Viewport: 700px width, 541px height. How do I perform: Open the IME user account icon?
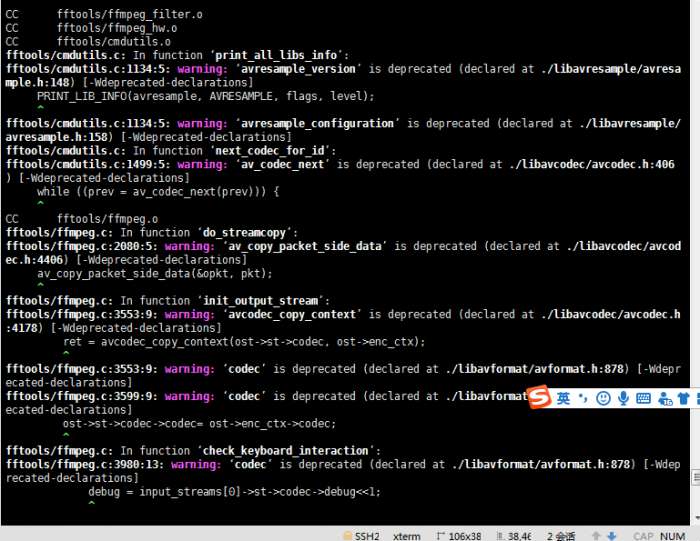[x=665, y=398]
